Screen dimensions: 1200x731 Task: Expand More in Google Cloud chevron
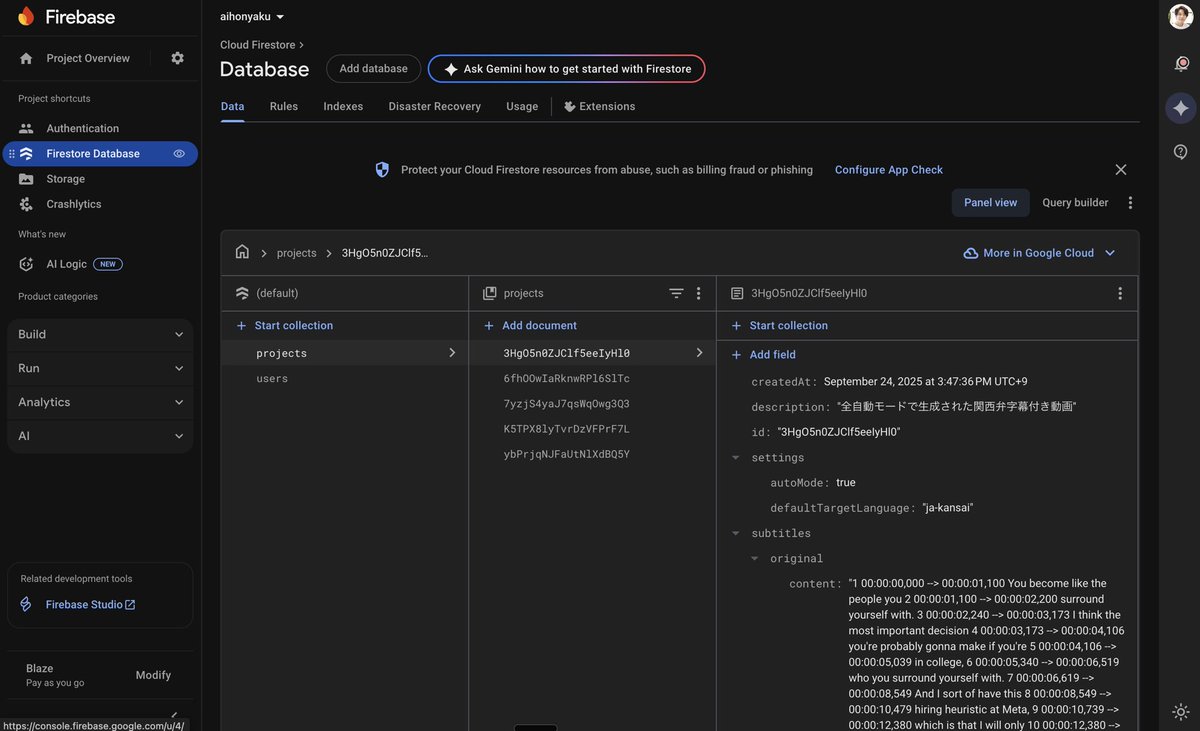pyautogui.click(x=1110, y=253)
